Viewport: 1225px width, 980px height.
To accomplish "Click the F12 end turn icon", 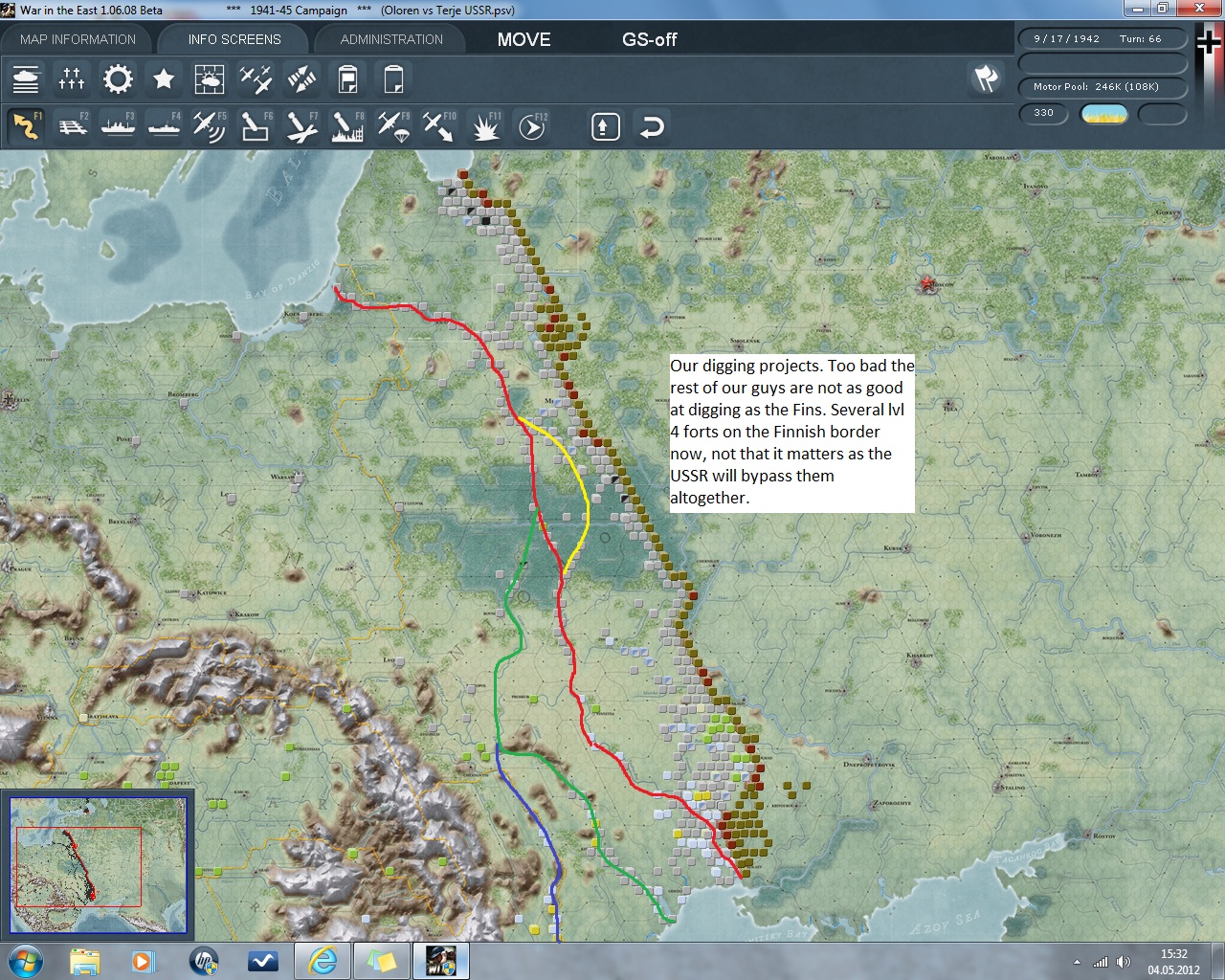I will tap(532, 126).
